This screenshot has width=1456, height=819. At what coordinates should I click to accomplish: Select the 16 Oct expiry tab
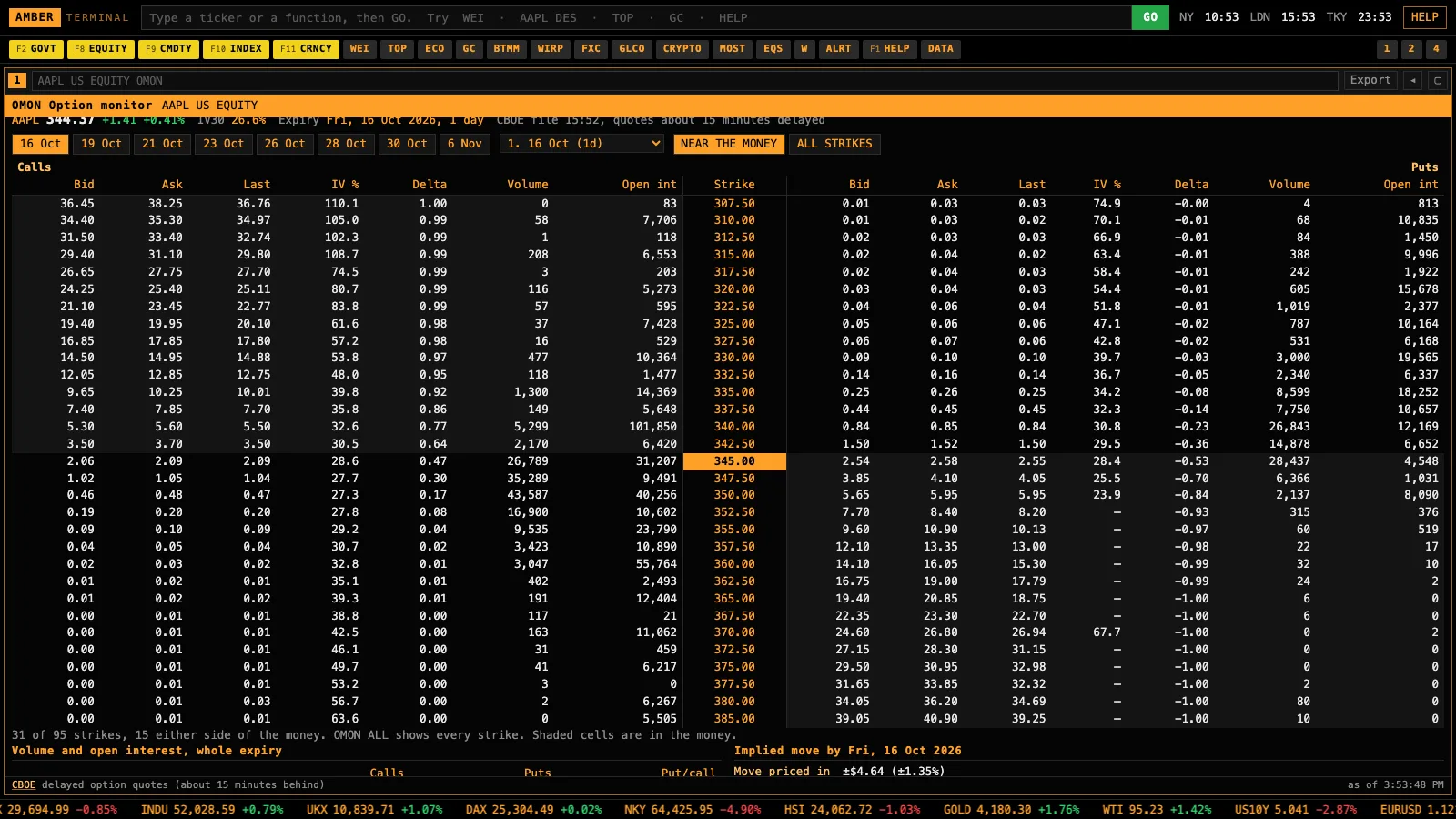(40, 144)
